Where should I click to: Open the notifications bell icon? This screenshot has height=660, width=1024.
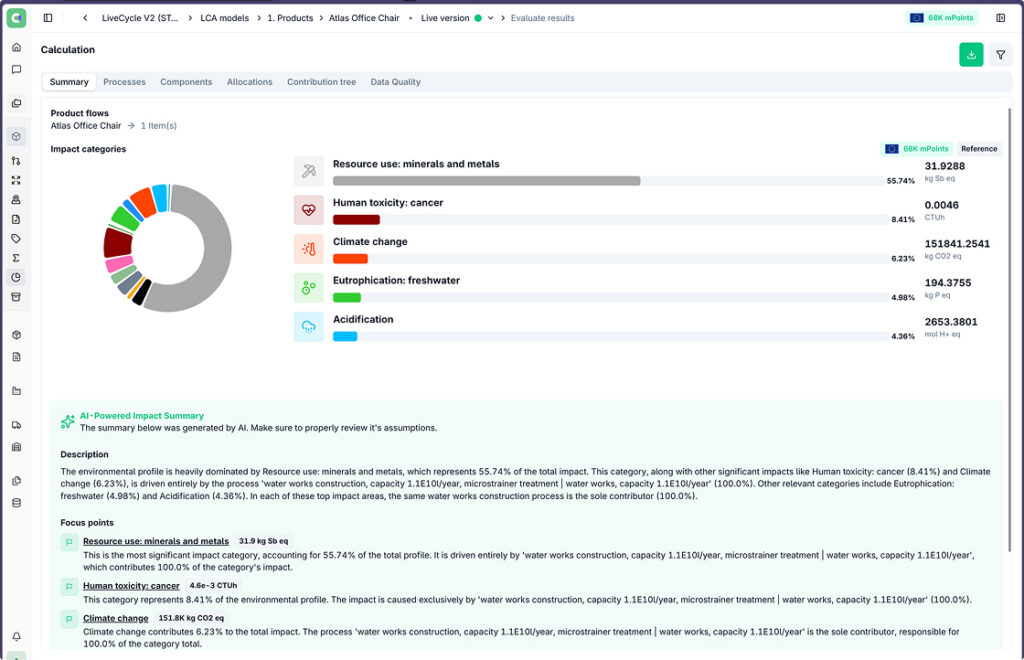pos(16,636)
